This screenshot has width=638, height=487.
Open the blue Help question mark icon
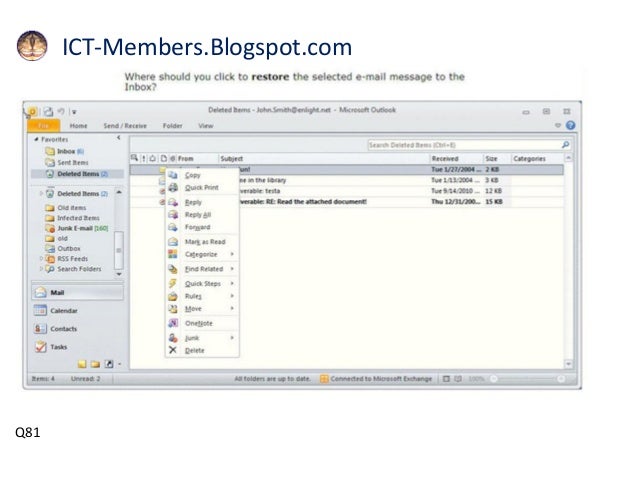[x=570, y=125]
